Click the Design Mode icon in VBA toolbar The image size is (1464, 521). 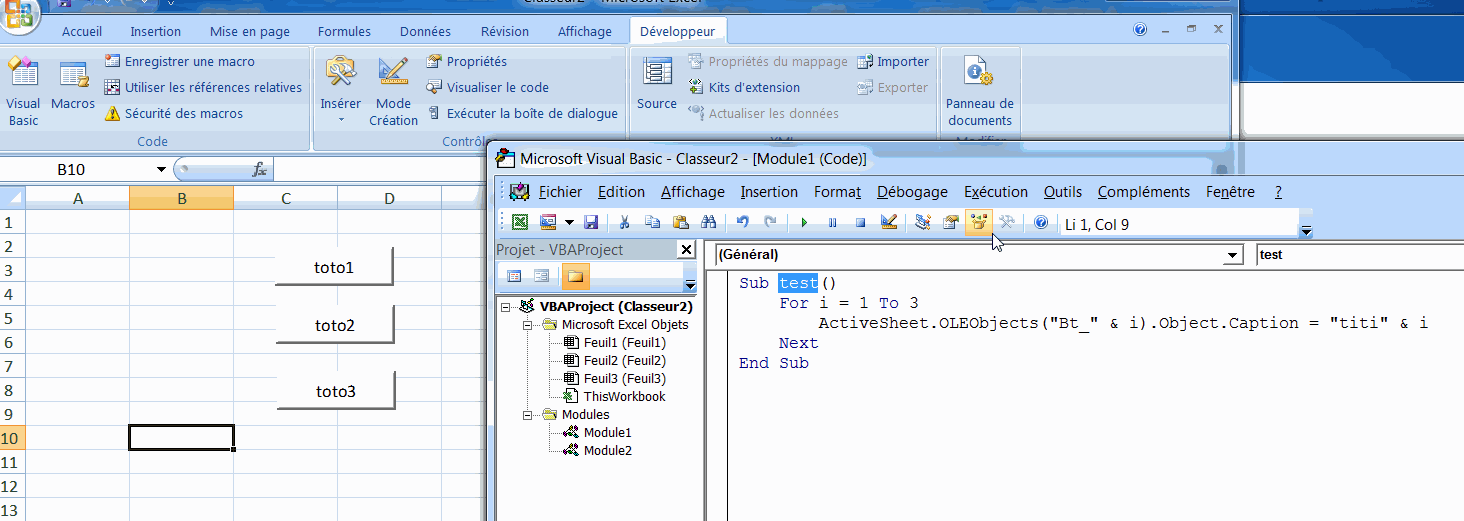click(x=888, y=222)
